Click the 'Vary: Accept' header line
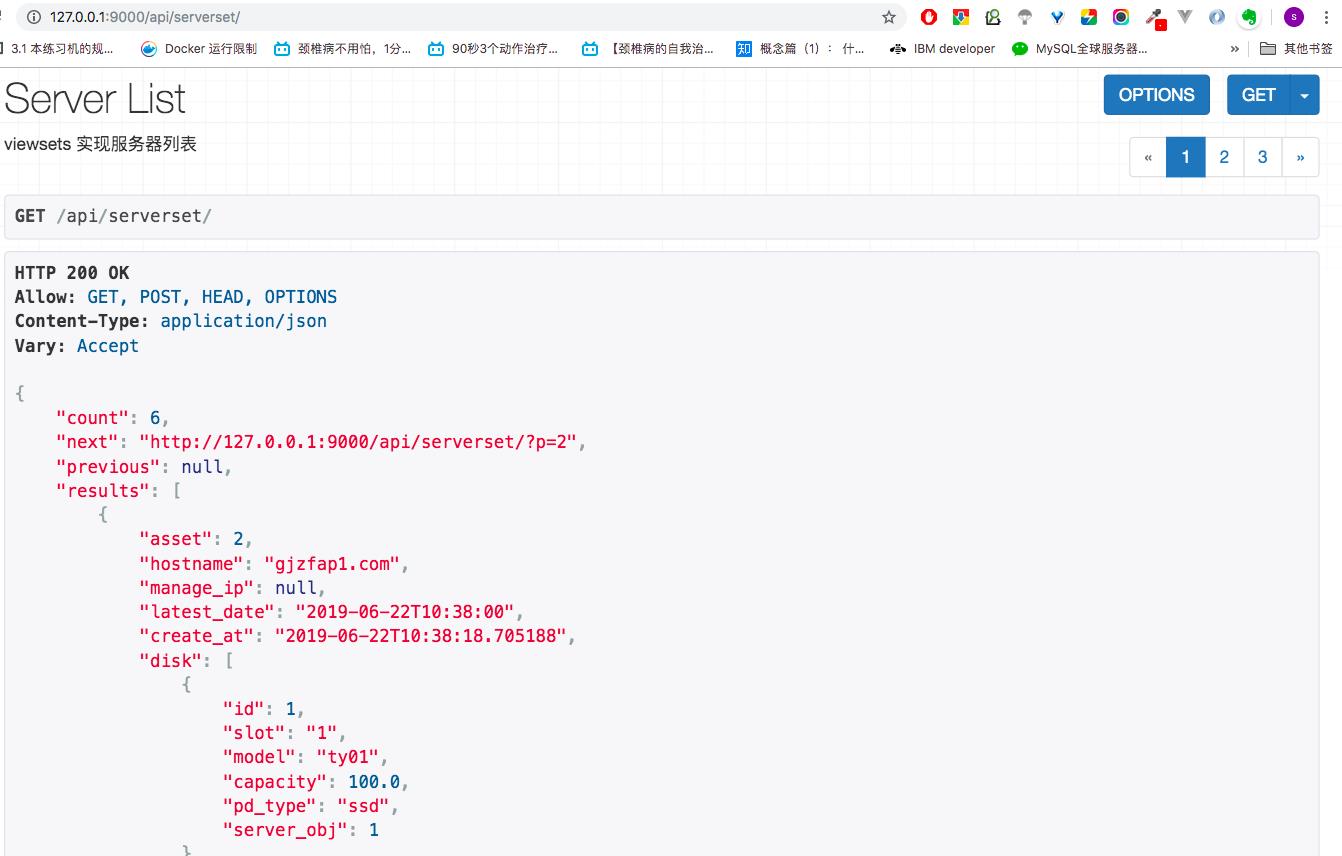The height and width of the screenshot is (856, 1342). click(77, 346)
